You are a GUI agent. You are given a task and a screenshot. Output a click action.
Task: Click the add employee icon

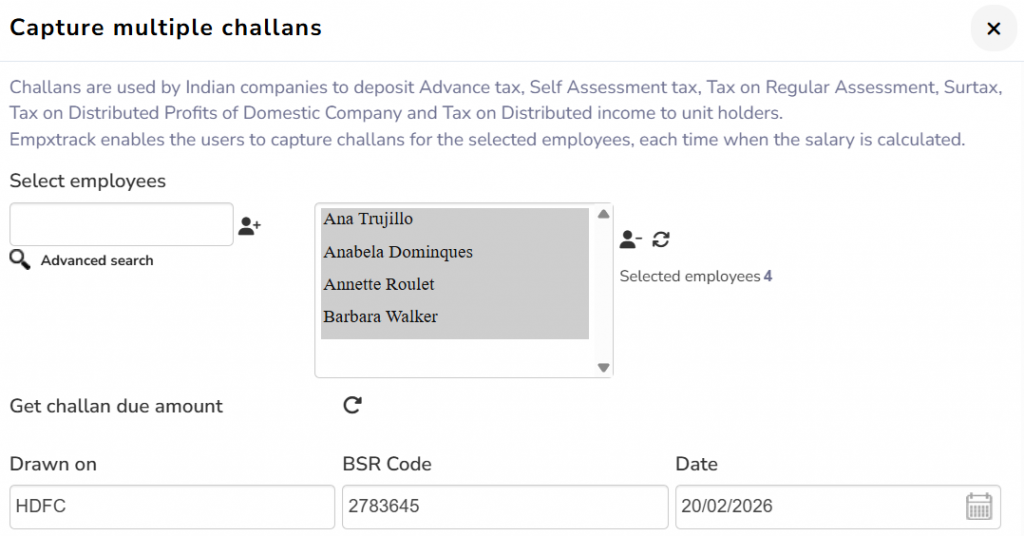coord(249,227)
